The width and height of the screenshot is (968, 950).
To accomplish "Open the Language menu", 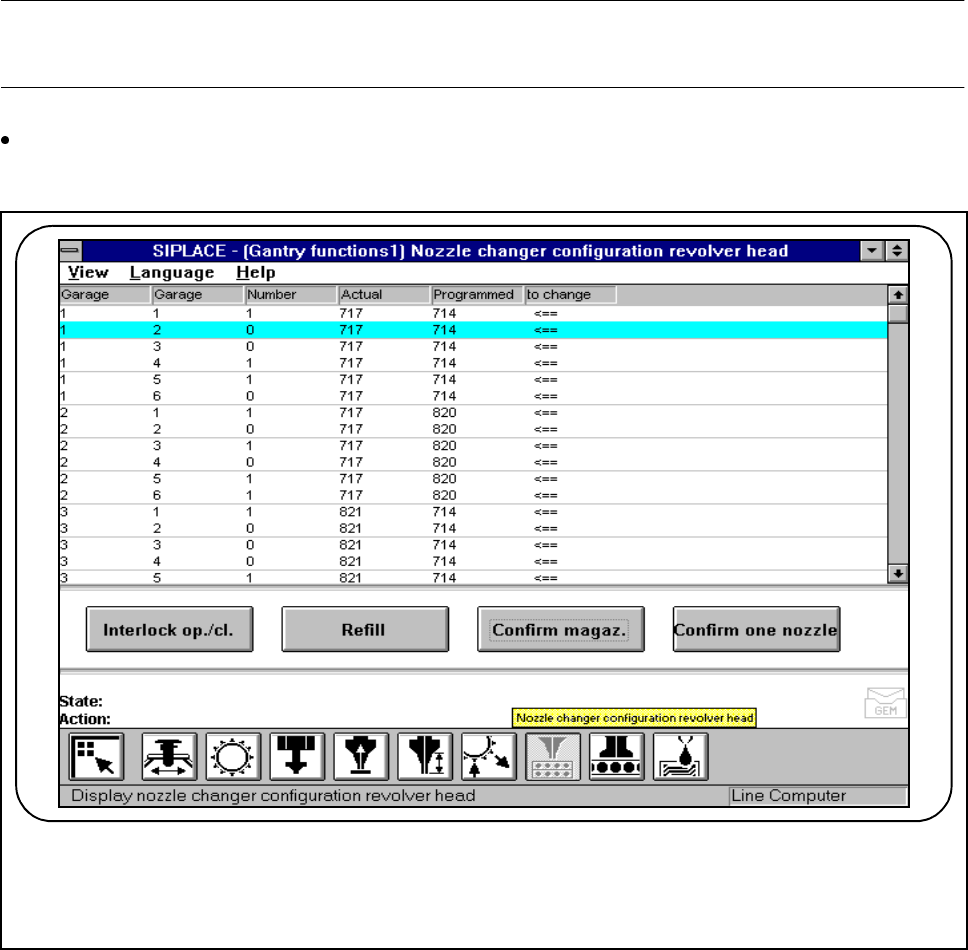I will [172, 272].
